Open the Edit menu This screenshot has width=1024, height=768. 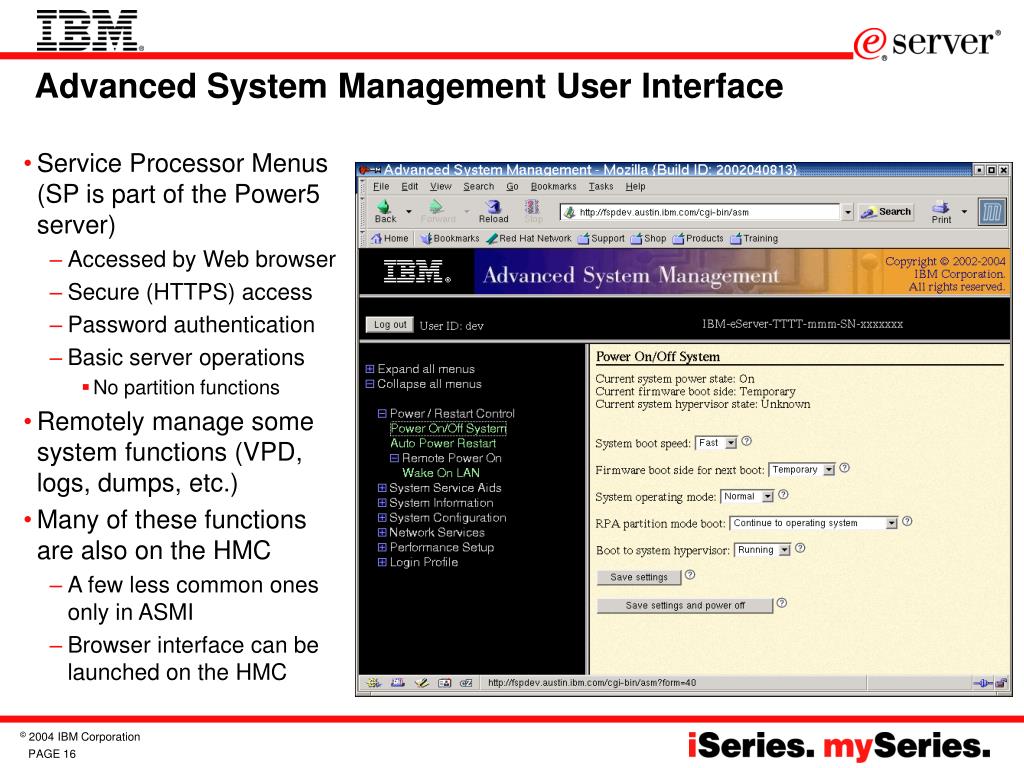[x=409, y=187]
